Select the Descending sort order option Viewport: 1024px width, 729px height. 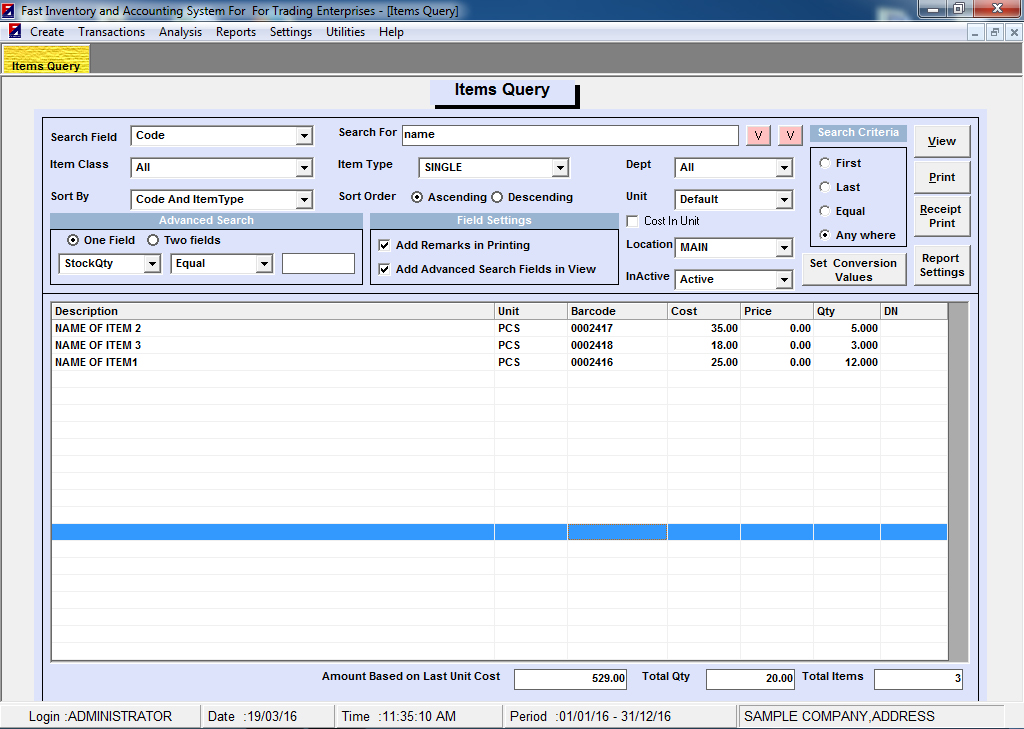497,197
